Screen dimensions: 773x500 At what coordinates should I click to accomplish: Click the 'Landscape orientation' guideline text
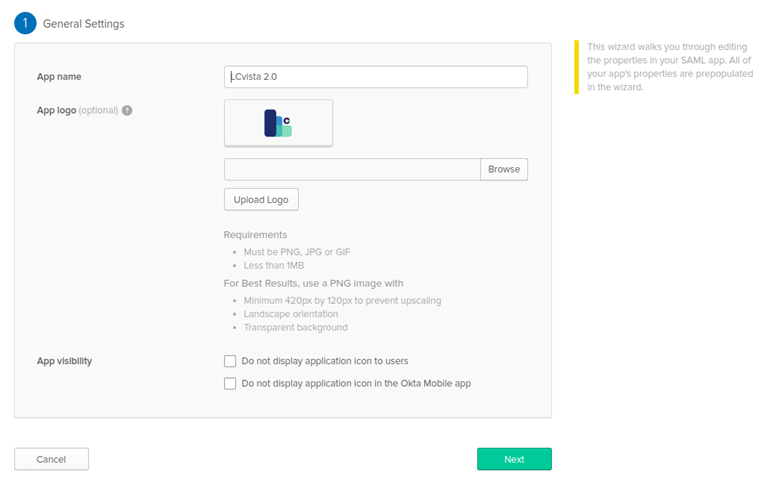(x=290, y=314)
